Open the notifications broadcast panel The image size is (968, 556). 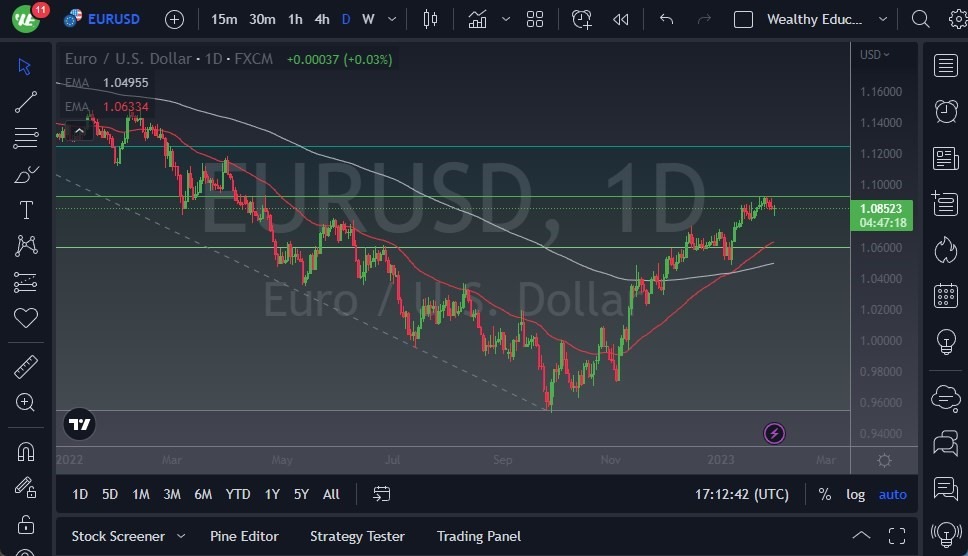[946, 534]
